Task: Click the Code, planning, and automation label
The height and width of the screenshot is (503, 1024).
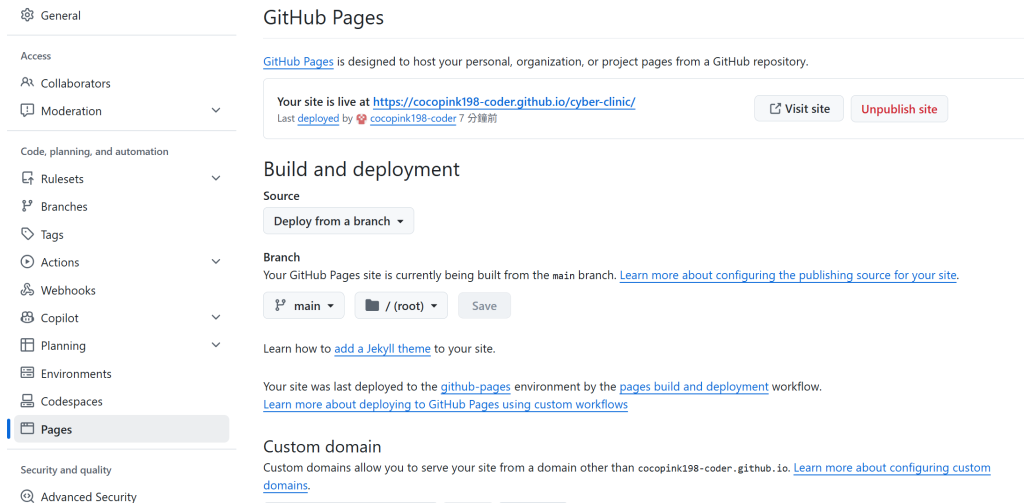Action: [x=95, y=152]
